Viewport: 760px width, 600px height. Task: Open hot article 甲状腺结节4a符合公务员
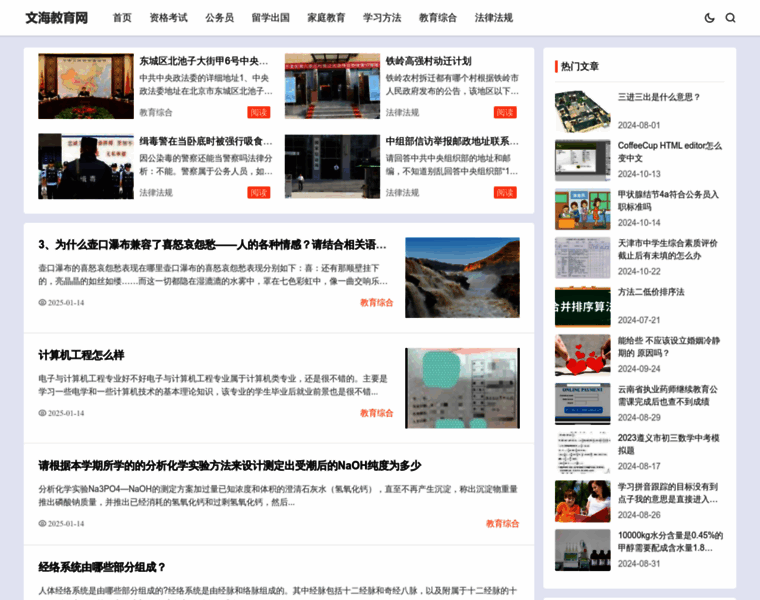(x=668, y=201)
